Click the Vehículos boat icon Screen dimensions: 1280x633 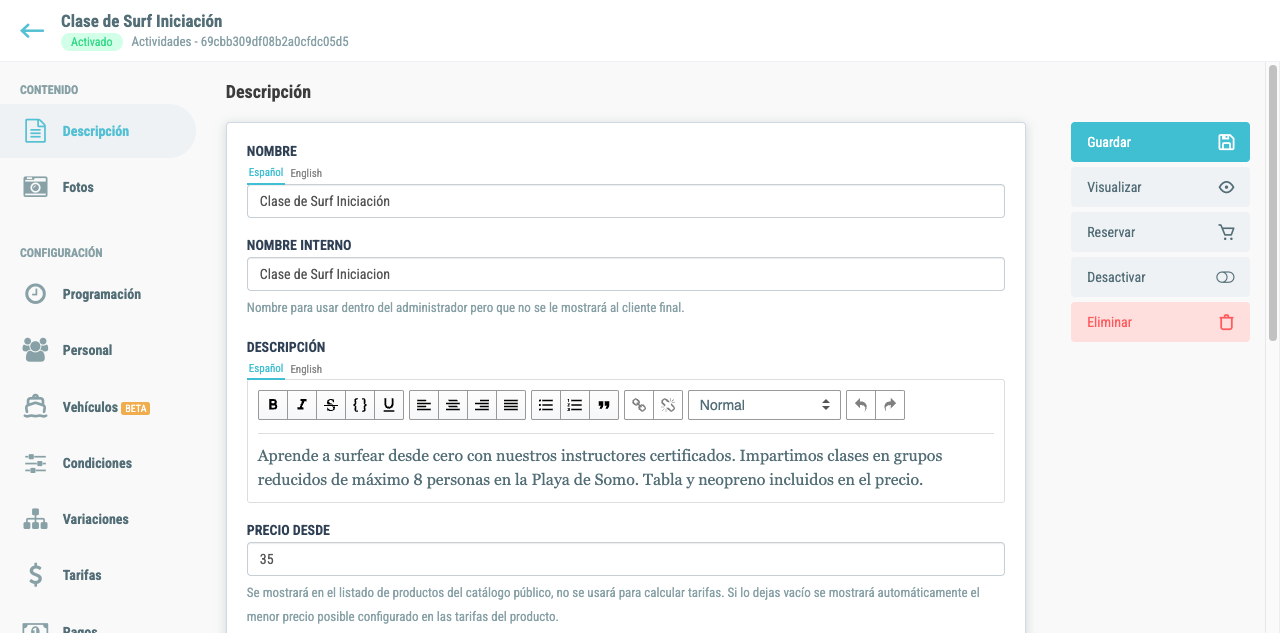click(35, 407)
